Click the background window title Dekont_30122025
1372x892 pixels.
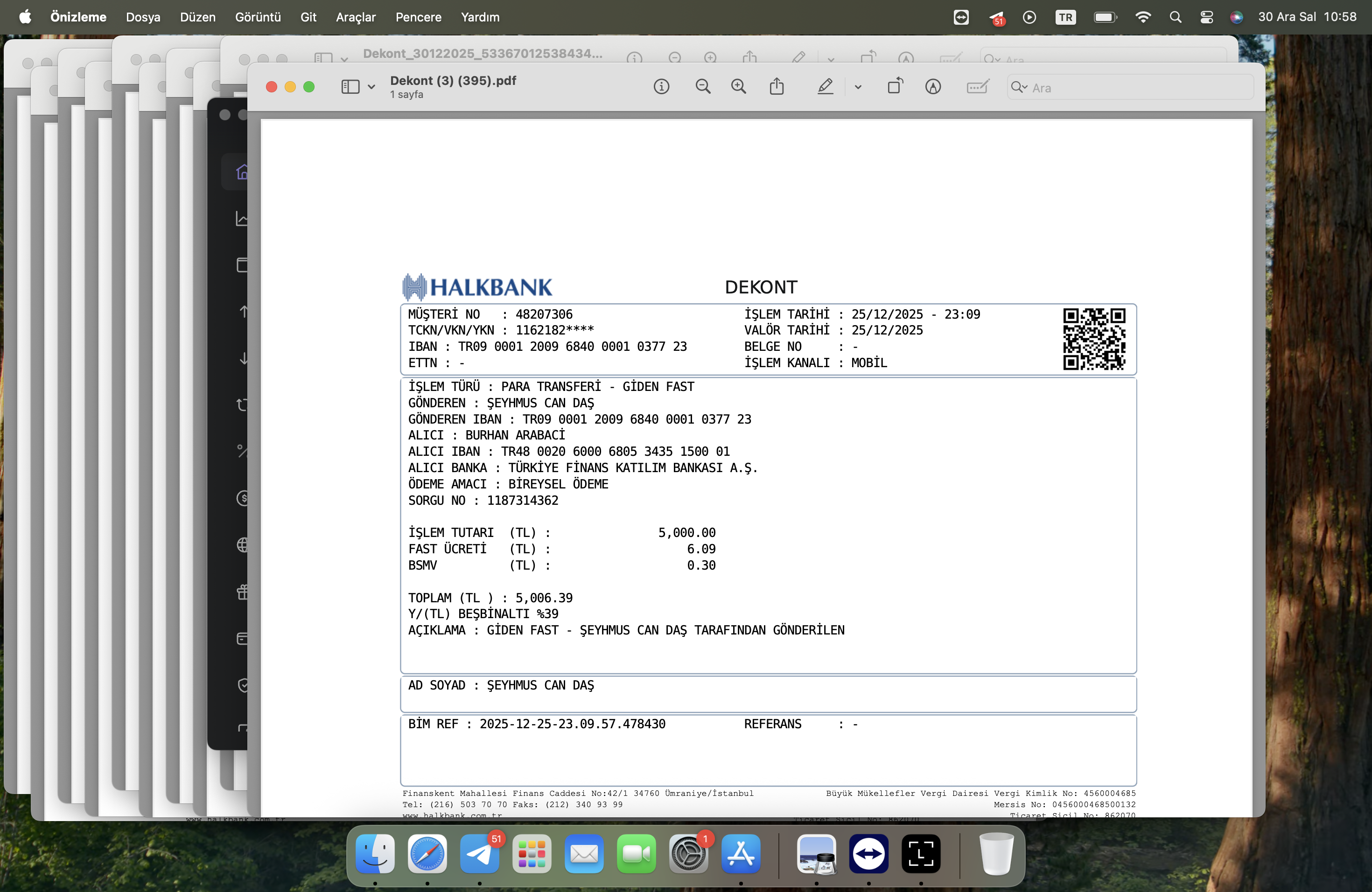click(483, 54)
